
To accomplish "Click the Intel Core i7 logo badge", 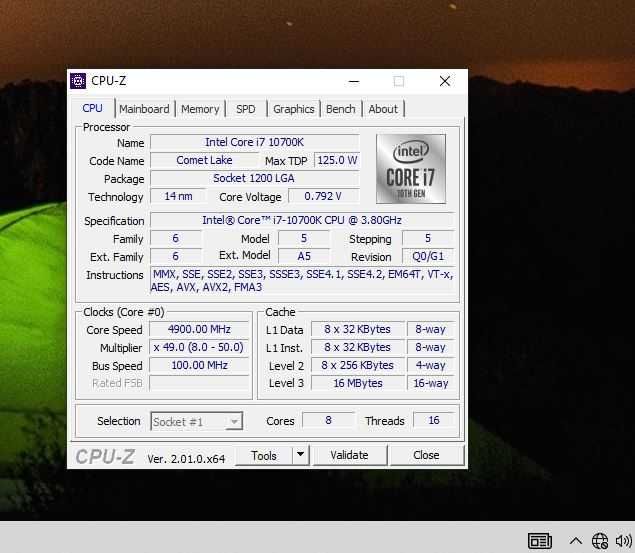I will (x=411, y=169).
